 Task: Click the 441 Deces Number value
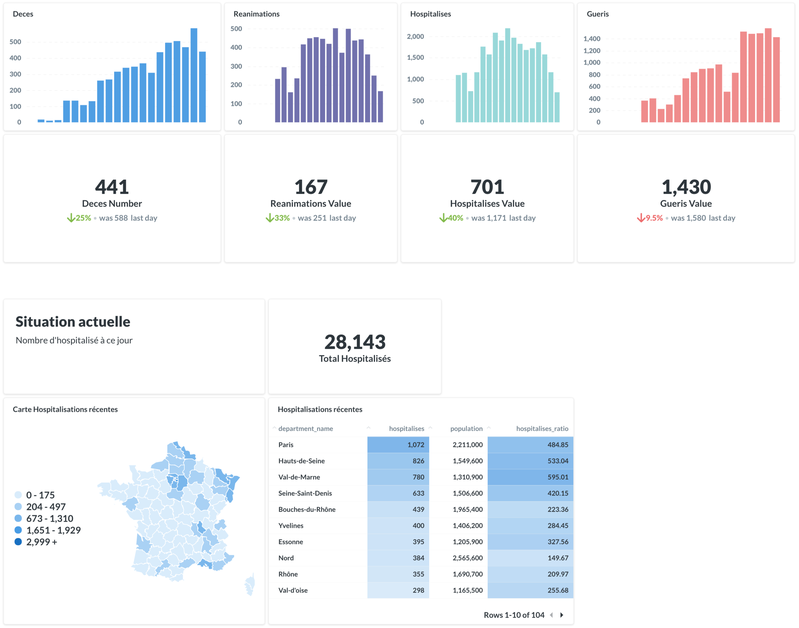tap(112, 187)
